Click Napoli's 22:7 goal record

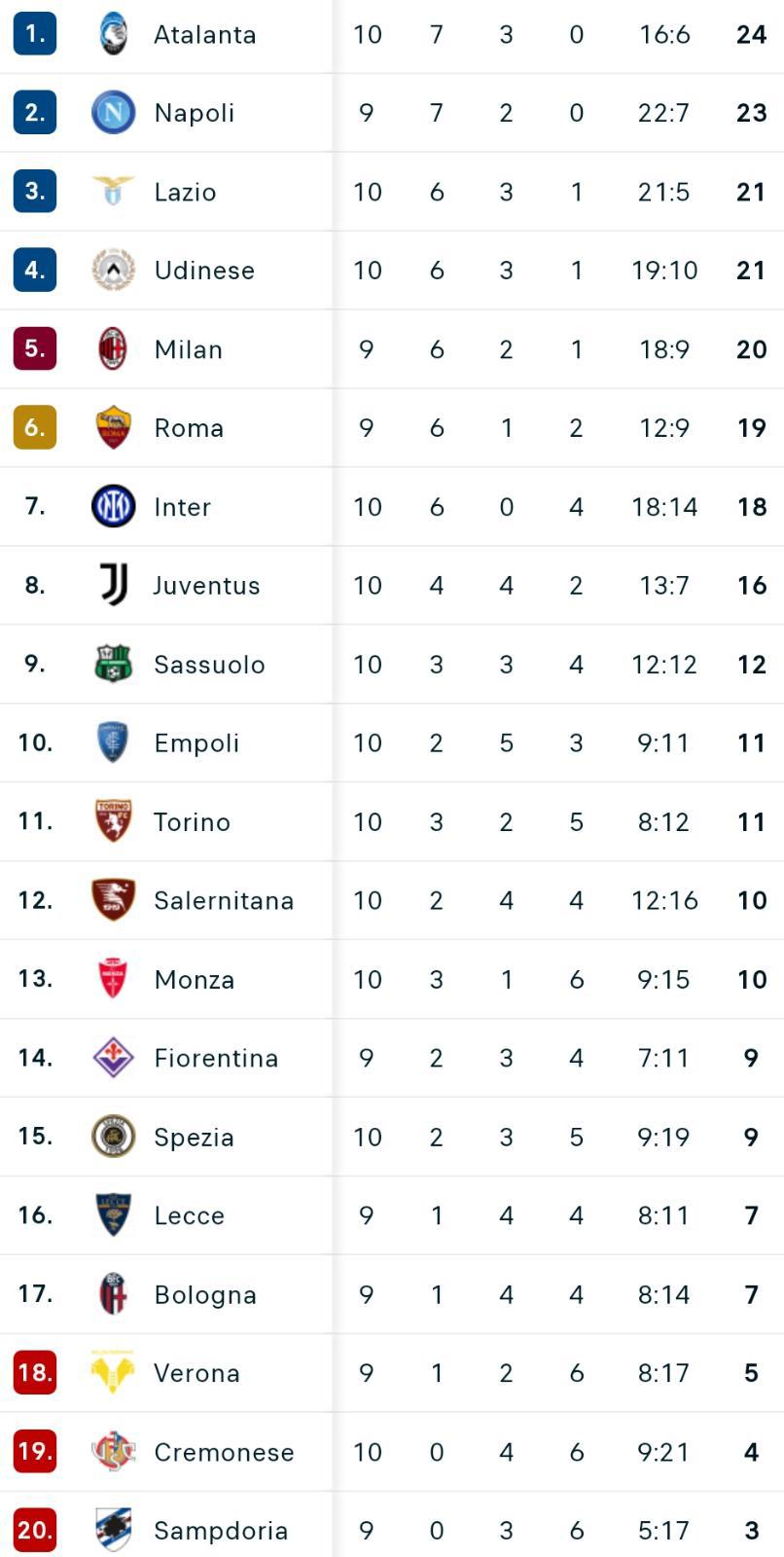(x=663, y=113)
